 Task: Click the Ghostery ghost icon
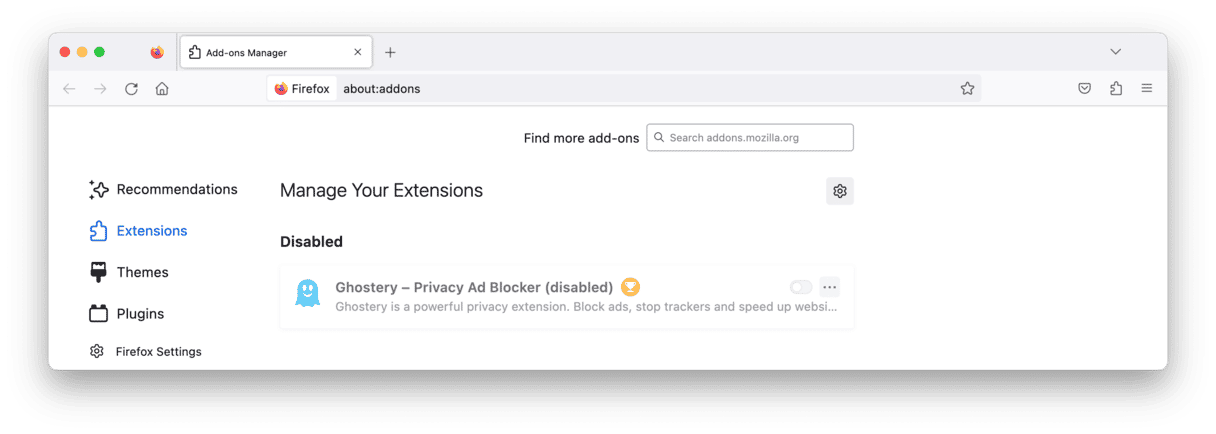[x=308, y=293]
